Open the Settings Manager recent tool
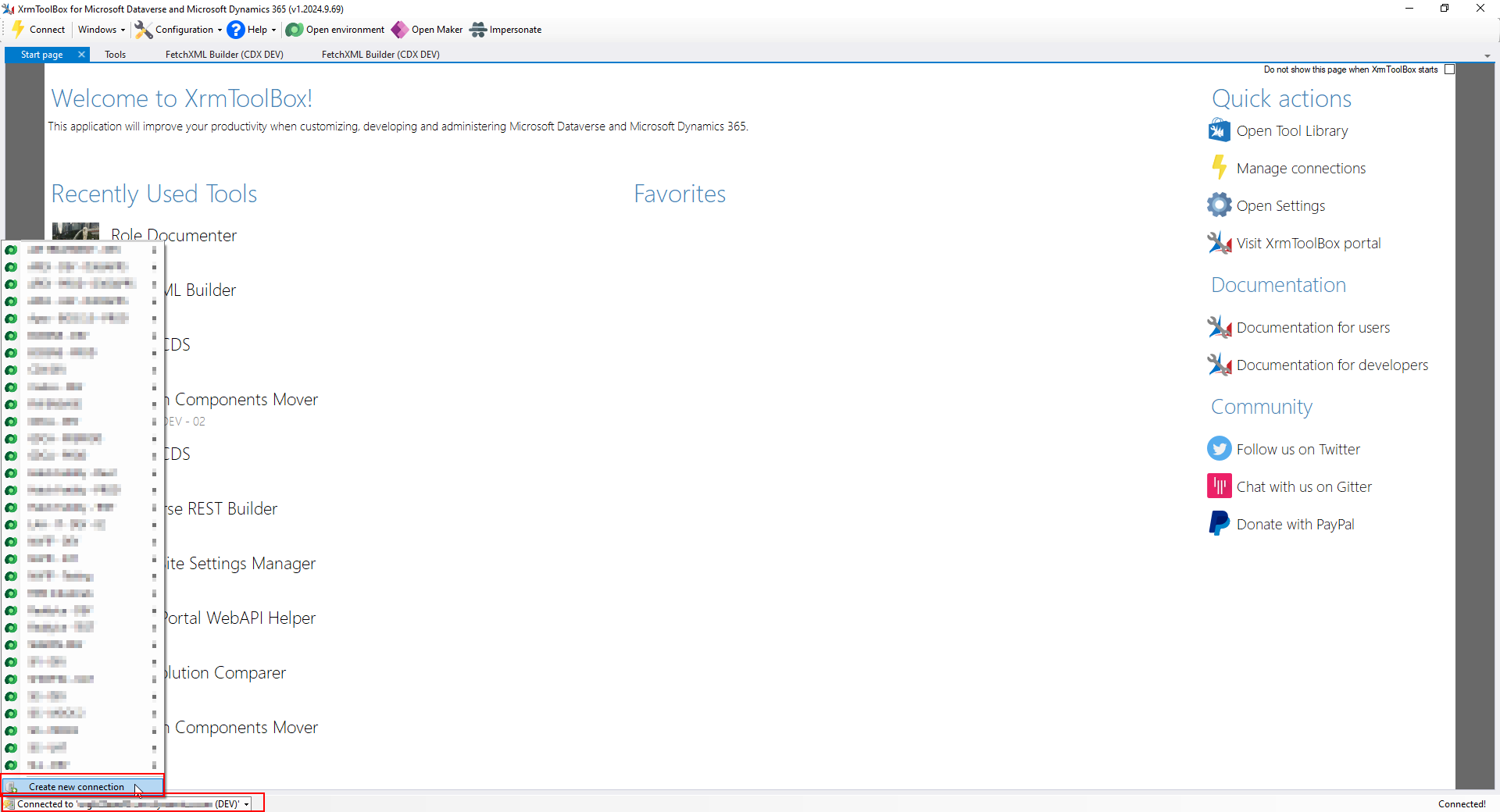 pyautogui.click(x=241, y=563)
